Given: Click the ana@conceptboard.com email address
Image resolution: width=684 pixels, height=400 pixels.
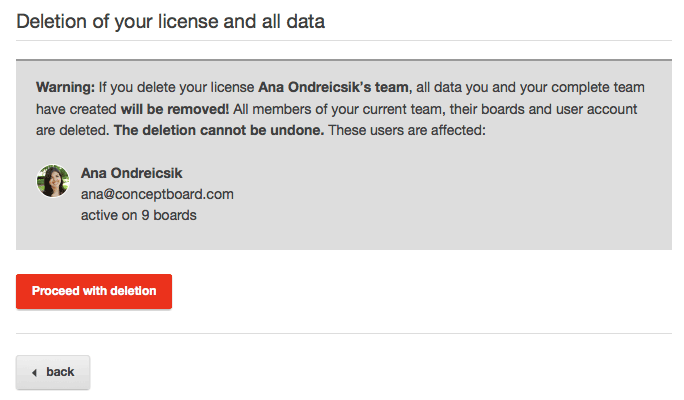Looking at the screenshot, I should pos(157,194).
